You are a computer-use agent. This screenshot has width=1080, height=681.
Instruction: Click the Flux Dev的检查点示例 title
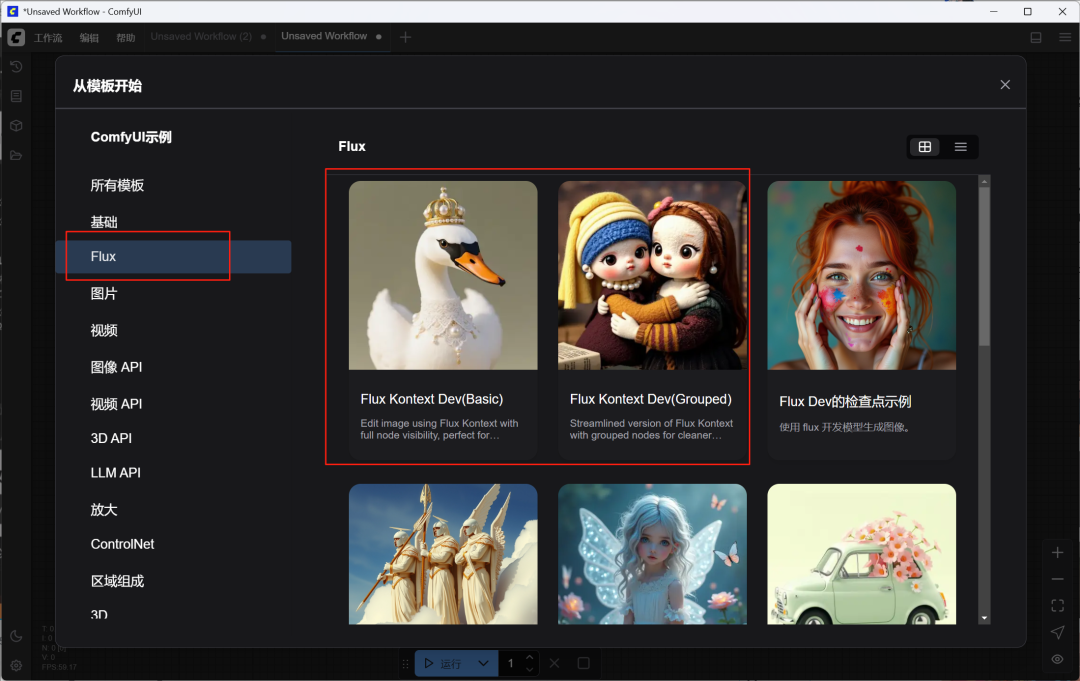(x=845, y=401)
